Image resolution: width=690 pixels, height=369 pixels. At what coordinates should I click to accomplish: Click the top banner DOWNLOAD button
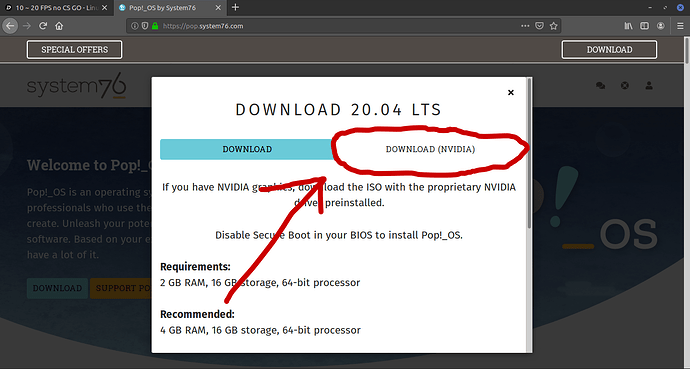click(x=609, y=50)
